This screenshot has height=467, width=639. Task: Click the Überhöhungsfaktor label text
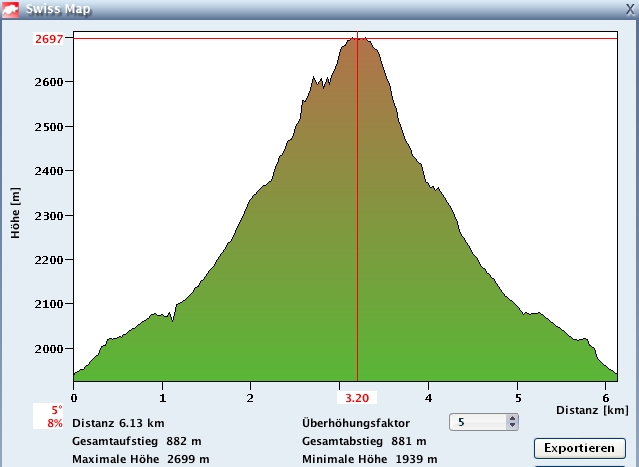pos(355,423)
